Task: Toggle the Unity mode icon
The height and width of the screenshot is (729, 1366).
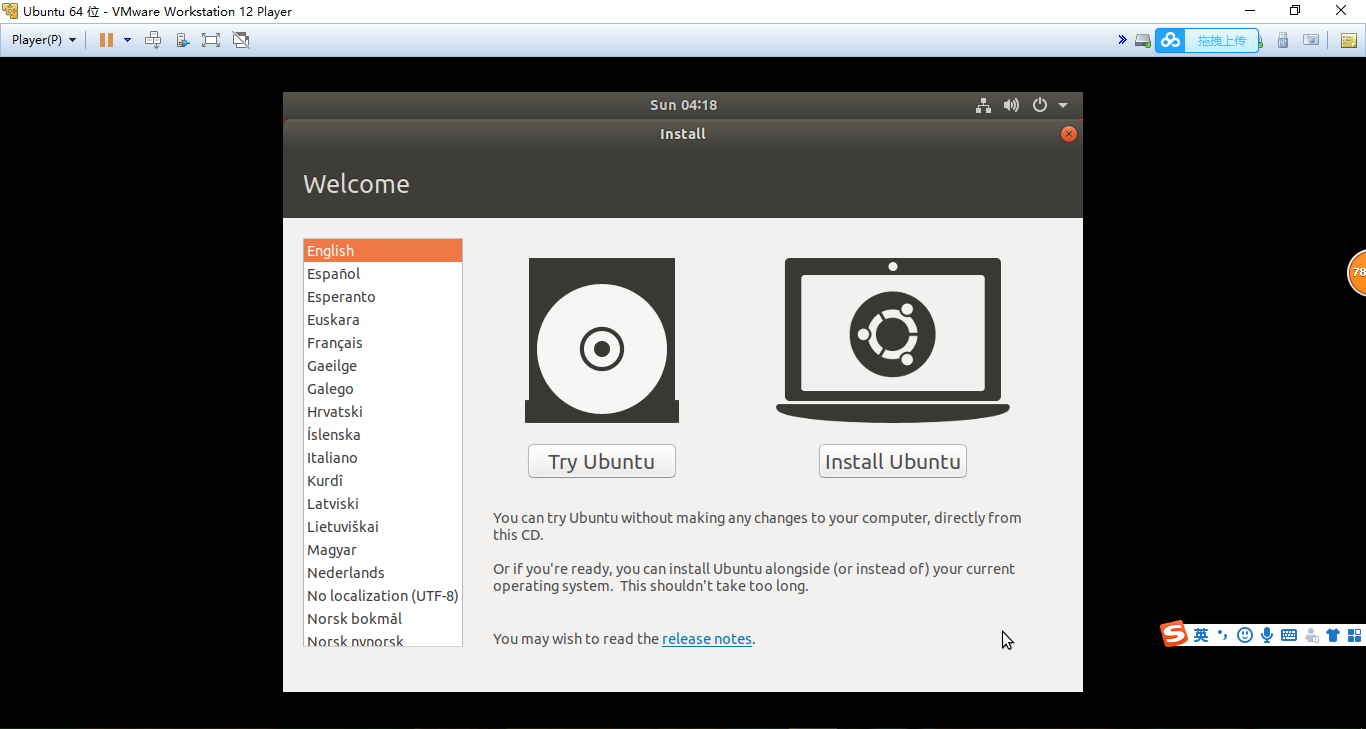Action: click(240, 40)
